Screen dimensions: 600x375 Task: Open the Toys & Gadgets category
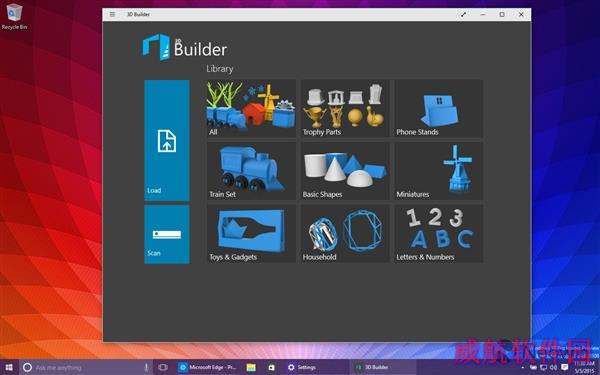(x=251, y=233)
